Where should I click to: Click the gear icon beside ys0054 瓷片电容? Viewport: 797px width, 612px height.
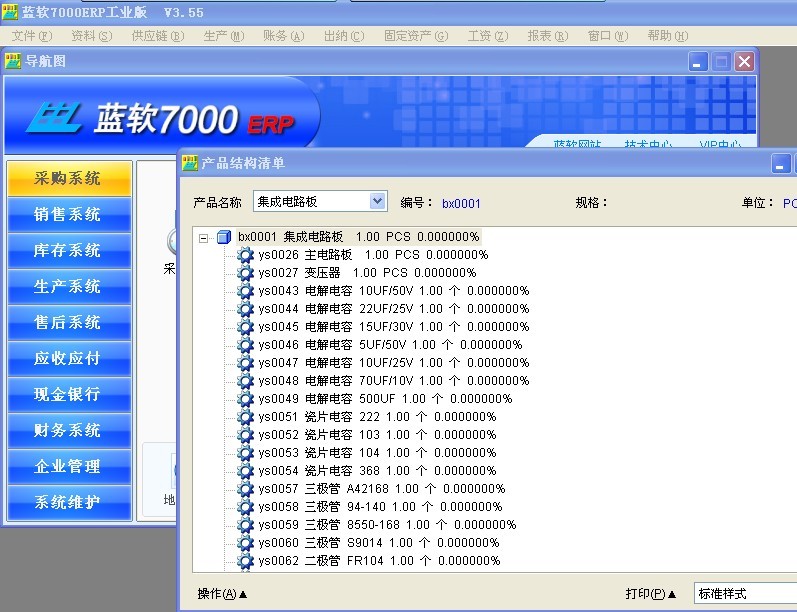(245, 471)
